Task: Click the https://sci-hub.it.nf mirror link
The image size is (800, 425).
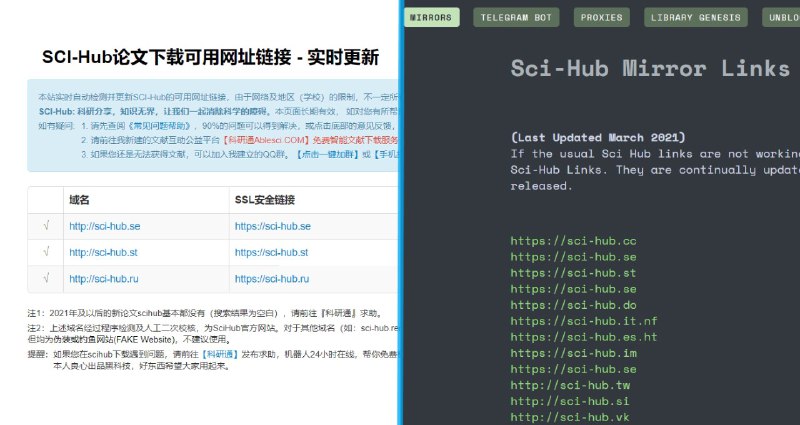Action: pos(584,321)
